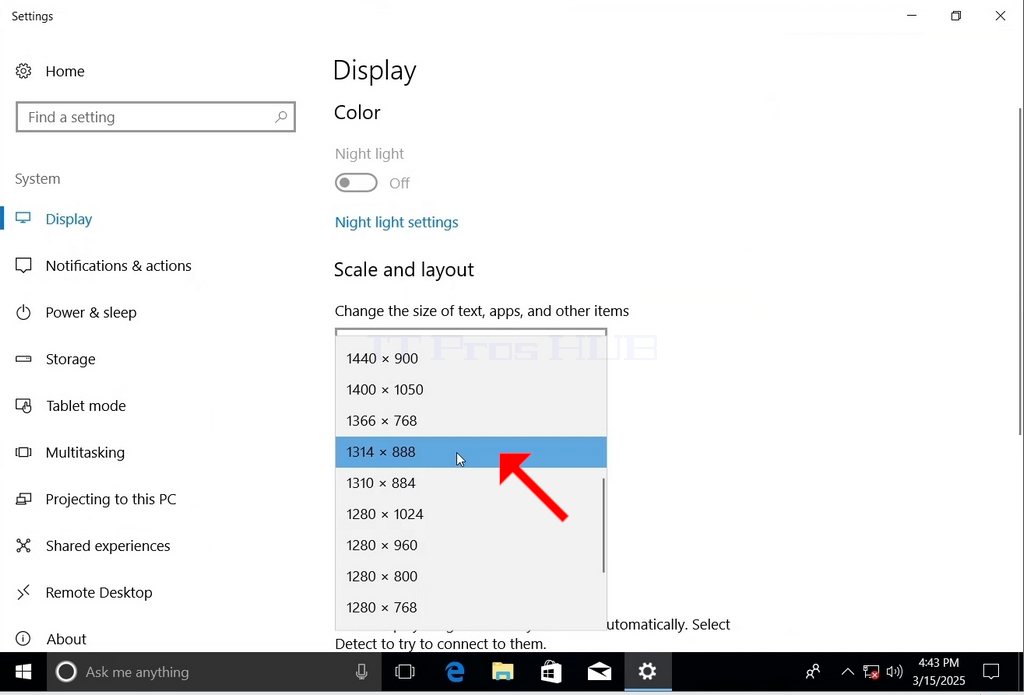
Task: Open Storage settings page
Action: 71,359
